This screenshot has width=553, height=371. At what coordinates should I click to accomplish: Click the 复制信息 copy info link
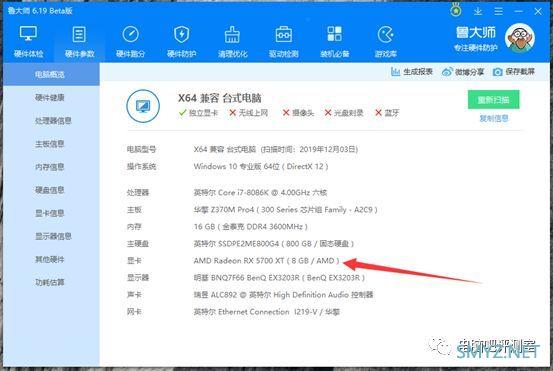pos(494,118)
